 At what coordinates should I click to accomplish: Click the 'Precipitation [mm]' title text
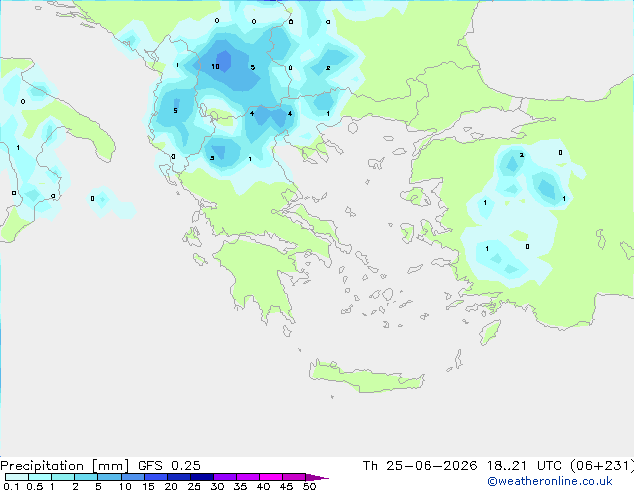[65, 466]
